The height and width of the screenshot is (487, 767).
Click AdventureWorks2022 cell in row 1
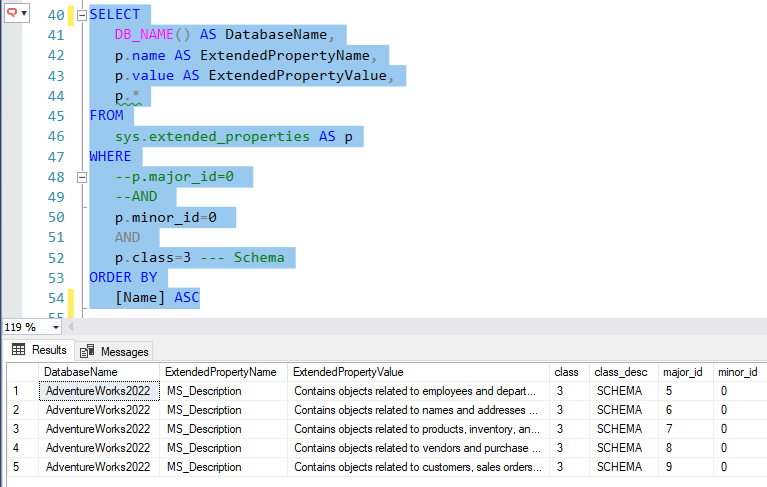(99, 391)
